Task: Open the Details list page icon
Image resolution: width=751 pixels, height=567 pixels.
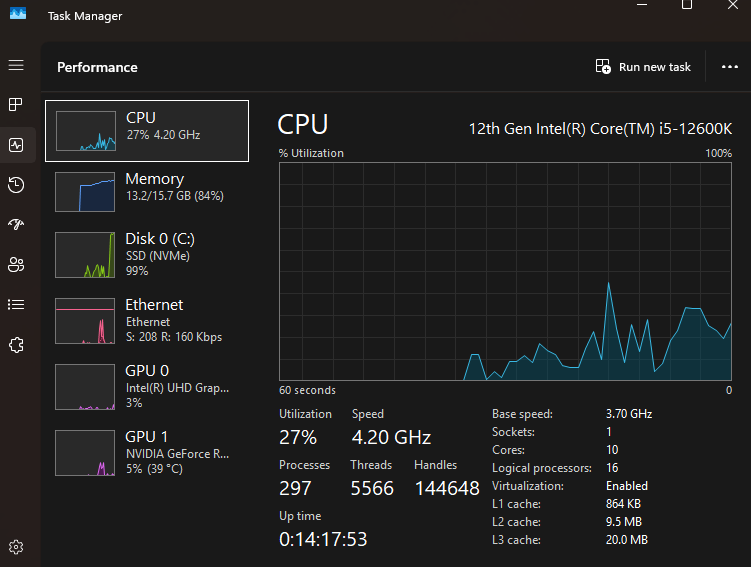Action: (x=16, y=305)
